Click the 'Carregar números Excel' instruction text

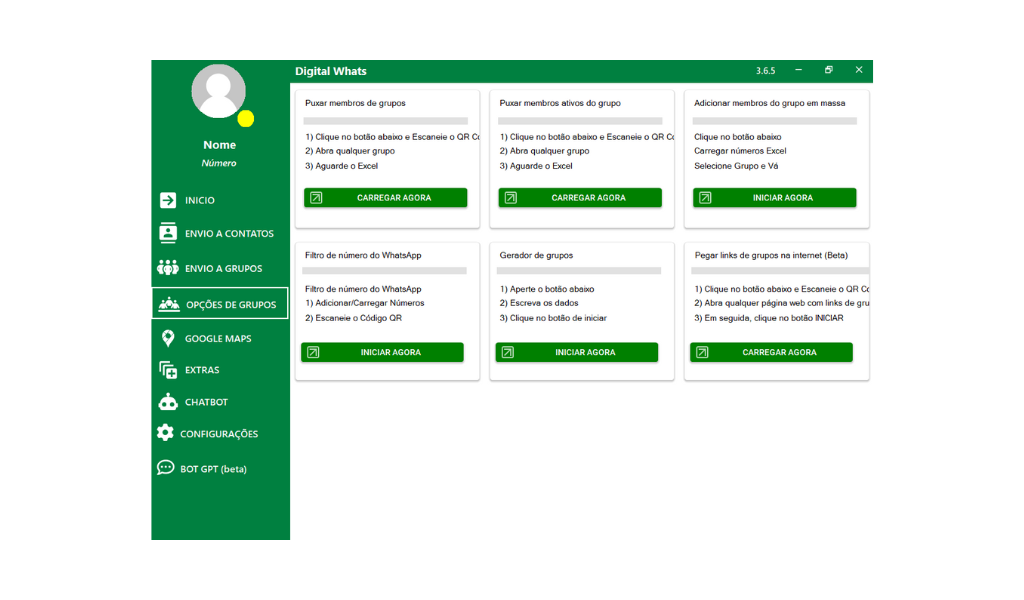coord(740,151)
